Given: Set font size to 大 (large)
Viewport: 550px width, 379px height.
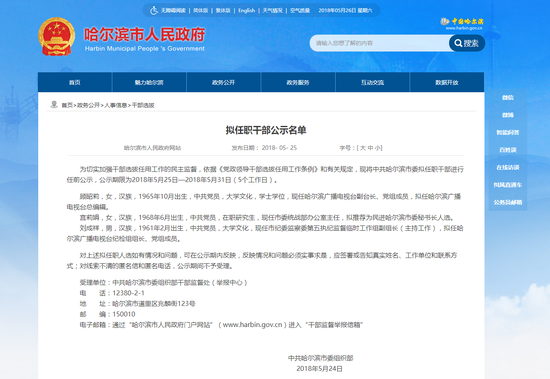Looking at the screenshot, I should 363,148.
